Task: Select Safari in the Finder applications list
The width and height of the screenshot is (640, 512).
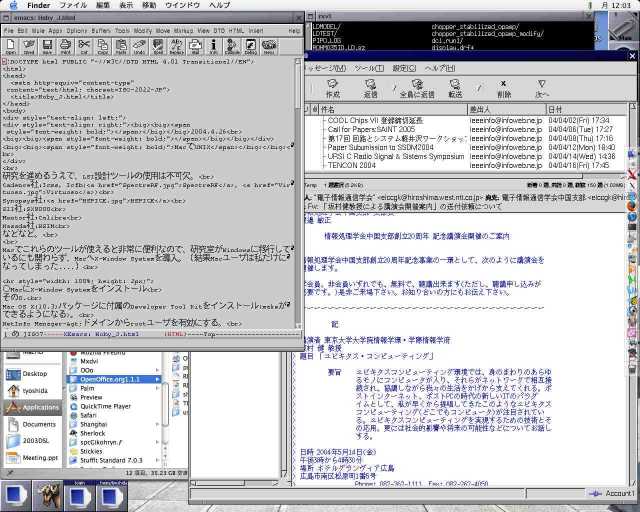Action: (x=88, y=415)
